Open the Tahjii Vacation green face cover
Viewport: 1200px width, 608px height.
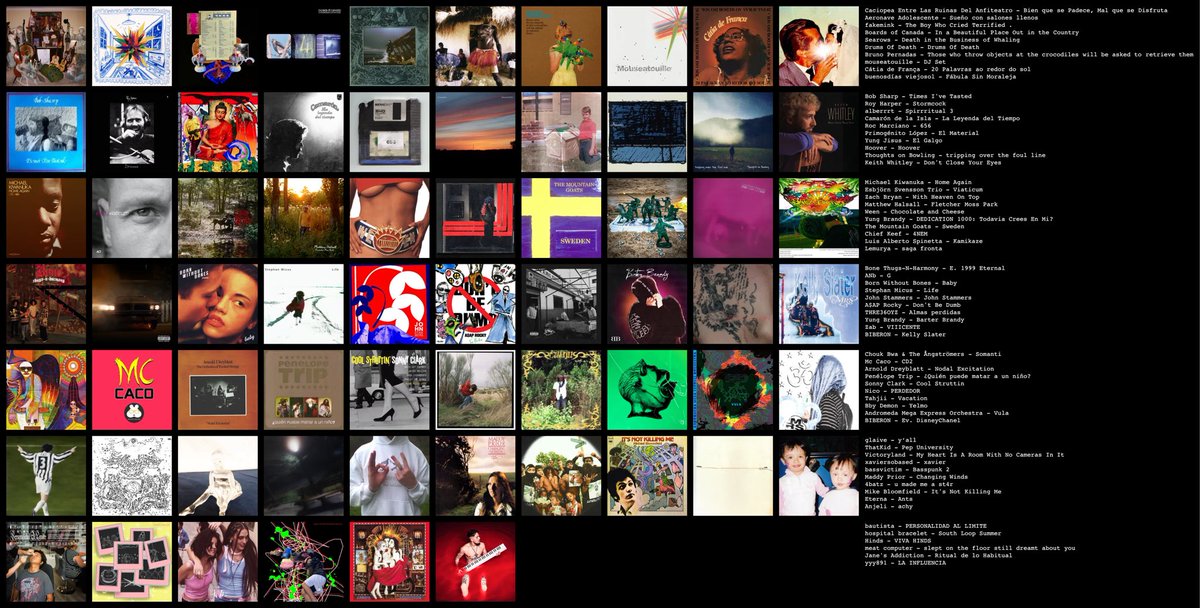pyautogui.click(x=647, y=390)
